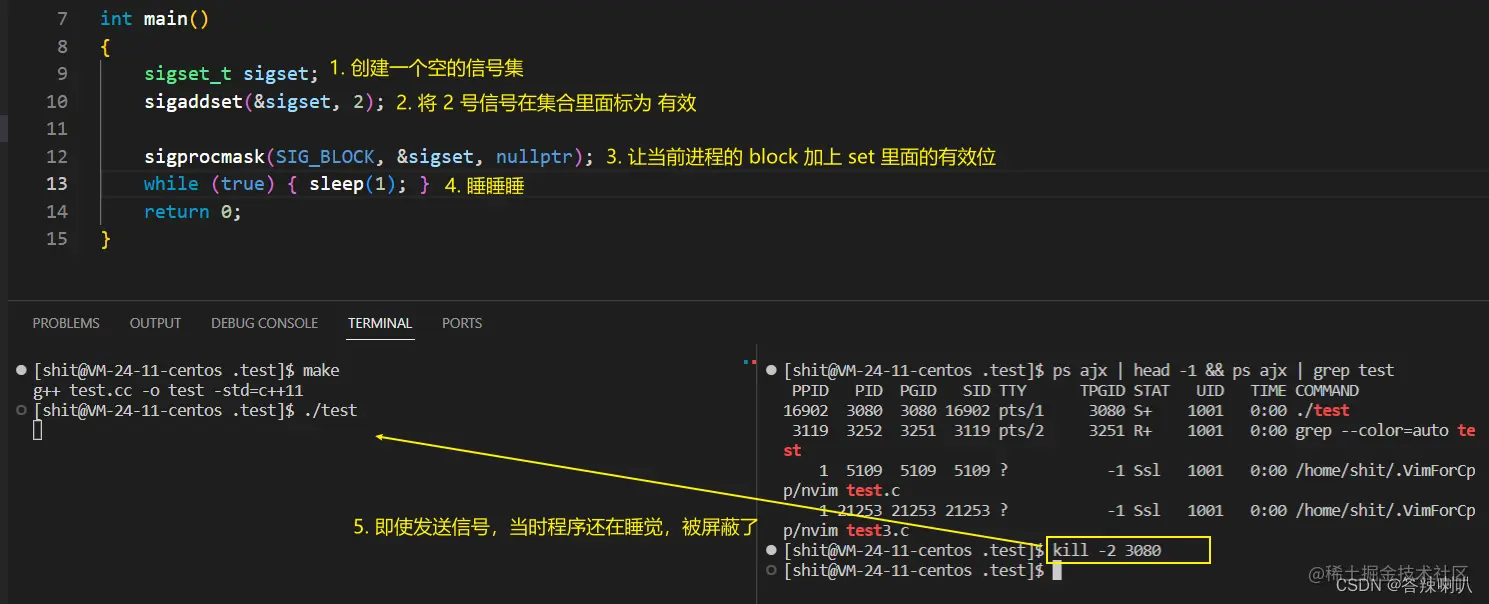The height and width of the screenshot is (604, 1489).
Task: Click the COMMAND column header
Action: coord(1327,390)
